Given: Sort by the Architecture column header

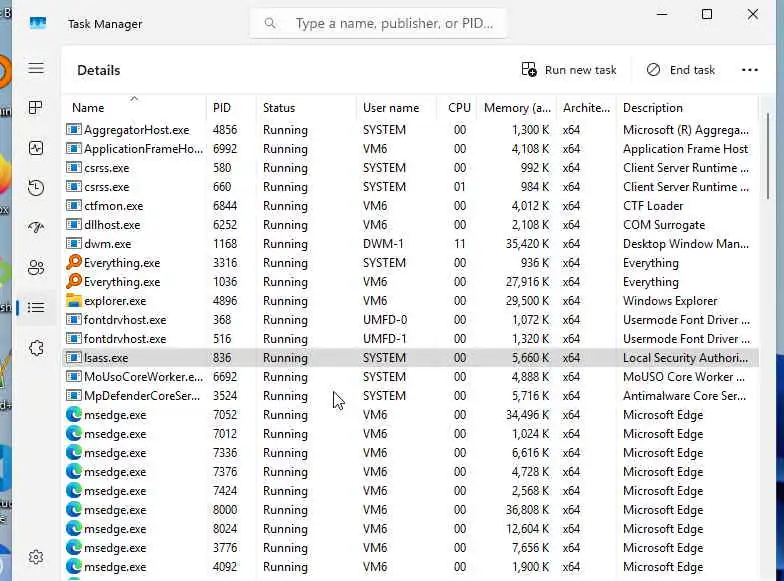Looking at the screenshot, I should (x=586, y=108).
